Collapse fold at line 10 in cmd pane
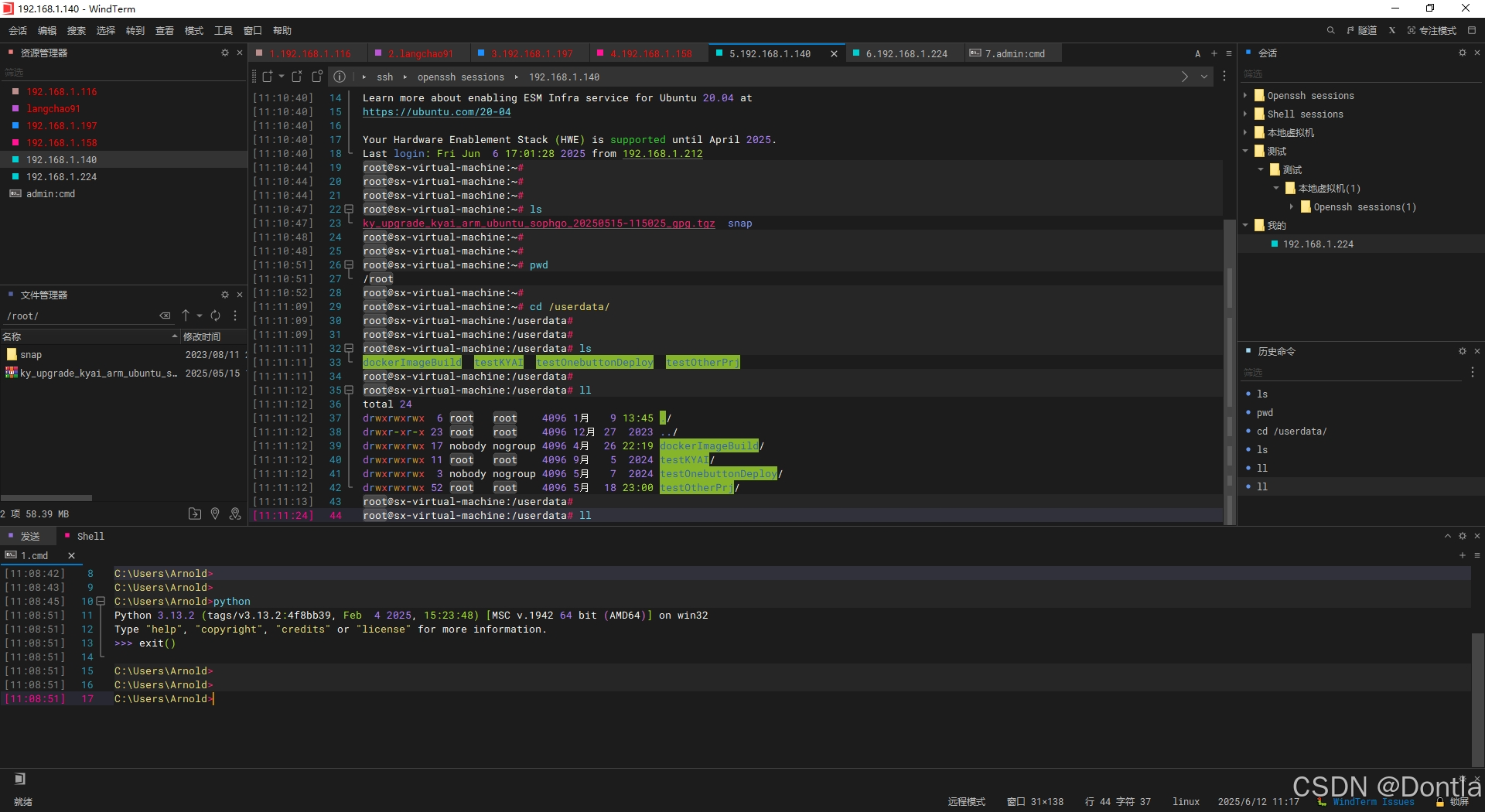 [x=101, y=602]
